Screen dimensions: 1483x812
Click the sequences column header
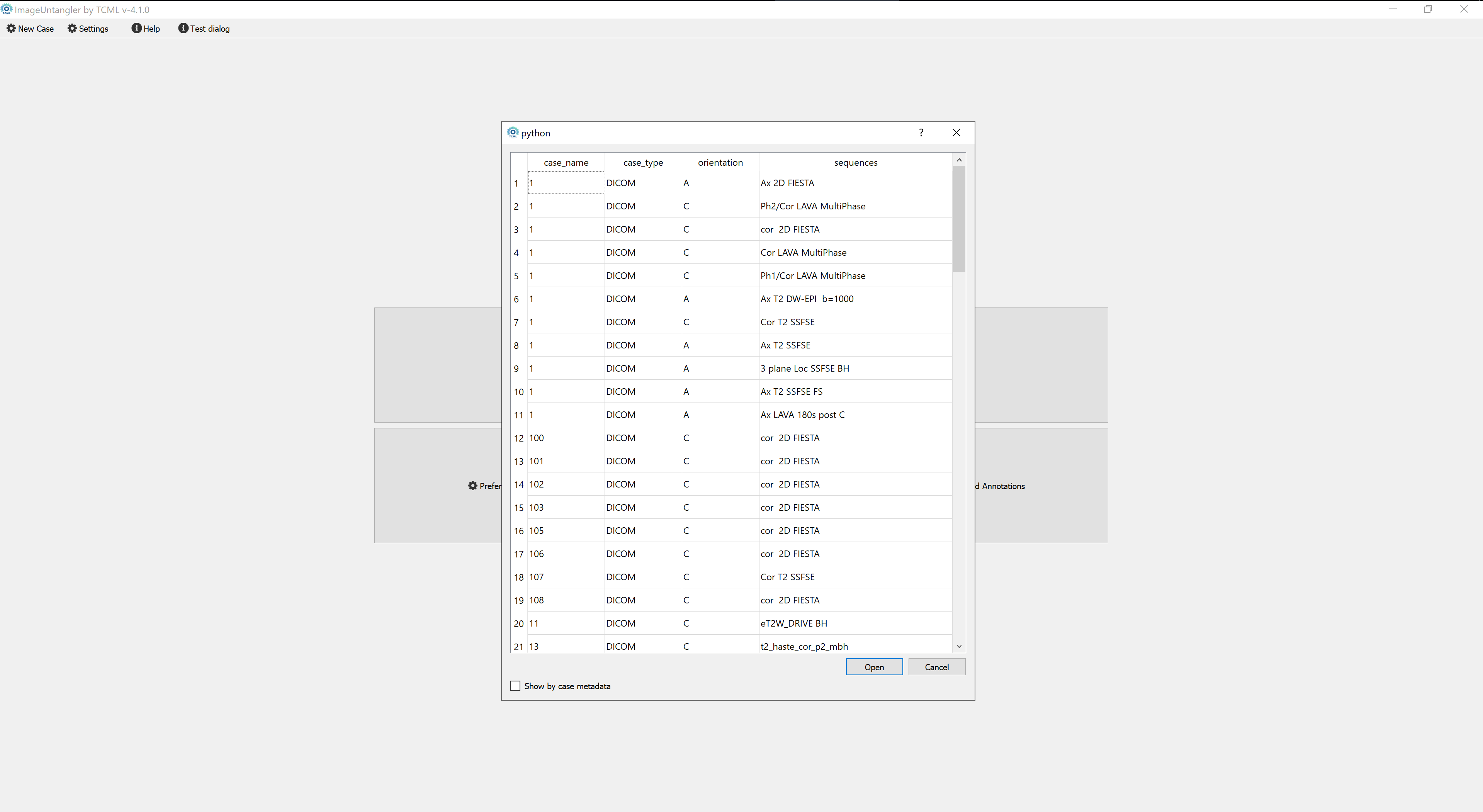click(x=856, y=162)
